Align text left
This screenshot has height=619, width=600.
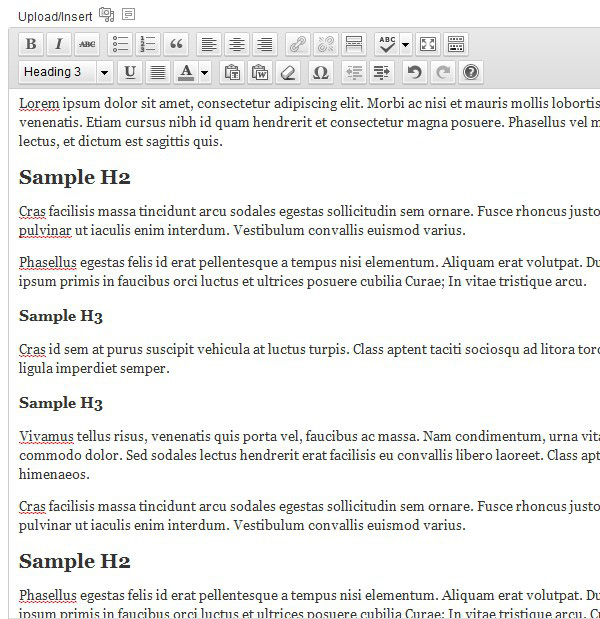tap(209, 44)
